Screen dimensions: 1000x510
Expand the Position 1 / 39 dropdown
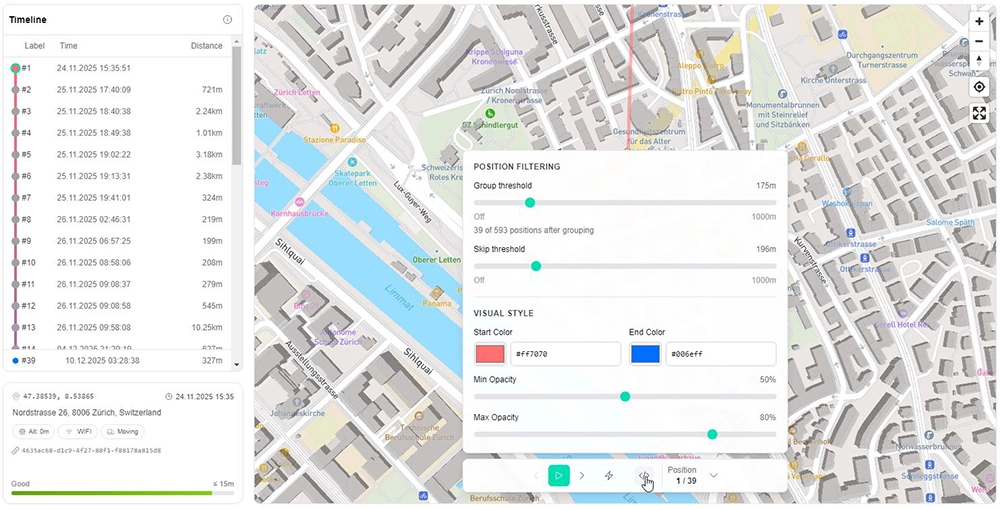point(713,476)
